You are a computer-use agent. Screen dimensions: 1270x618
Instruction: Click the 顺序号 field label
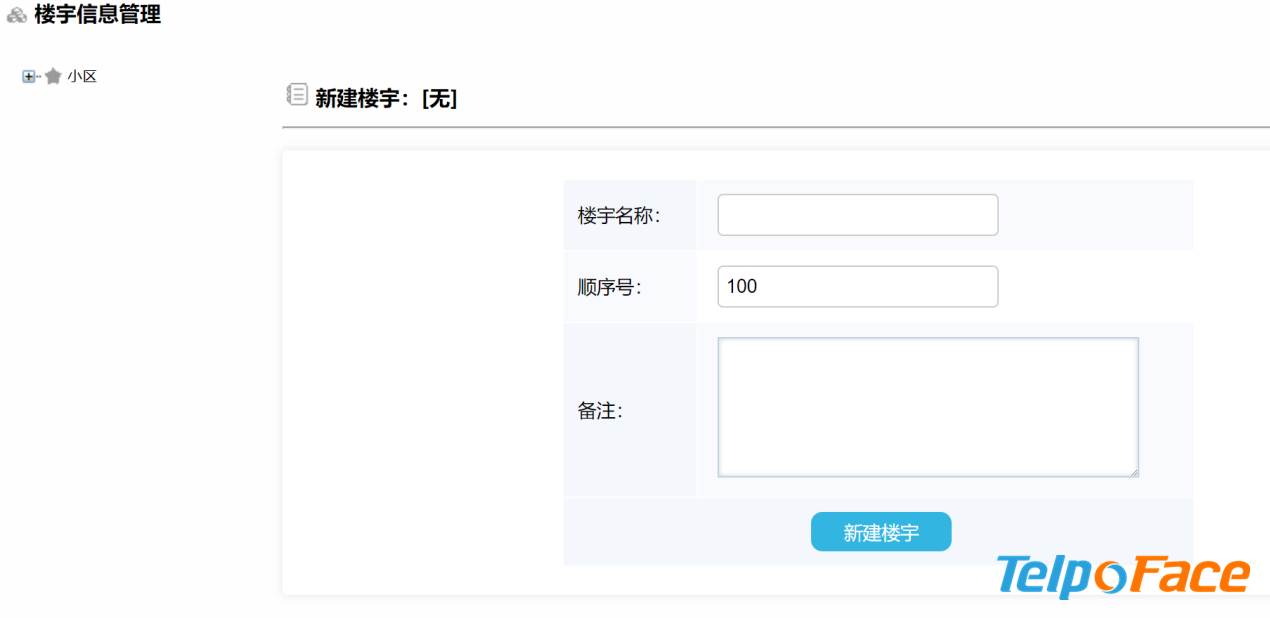pyautogui.click(x=609, y=287)
